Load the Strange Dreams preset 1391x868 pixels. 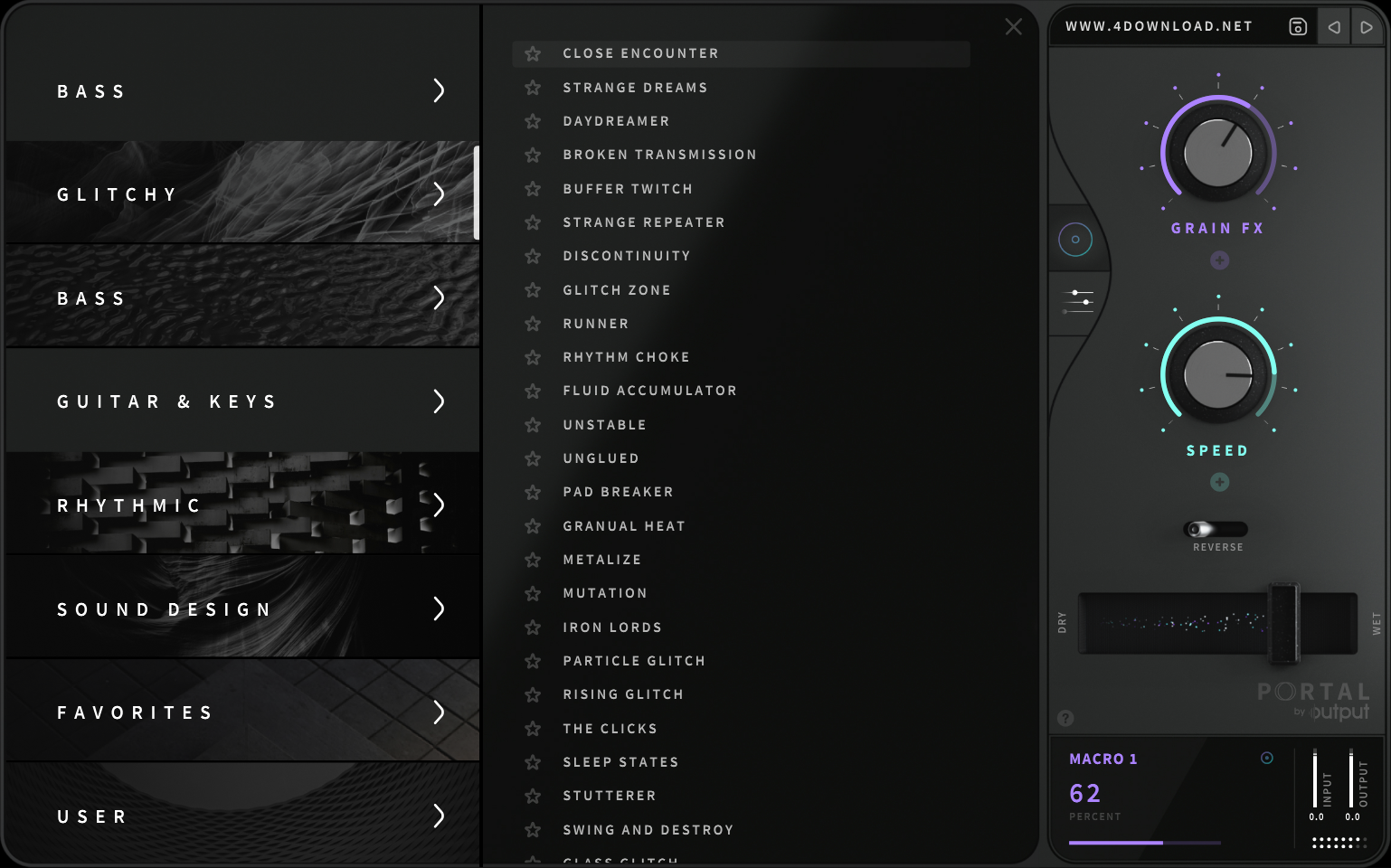click(x=635, y=88)
